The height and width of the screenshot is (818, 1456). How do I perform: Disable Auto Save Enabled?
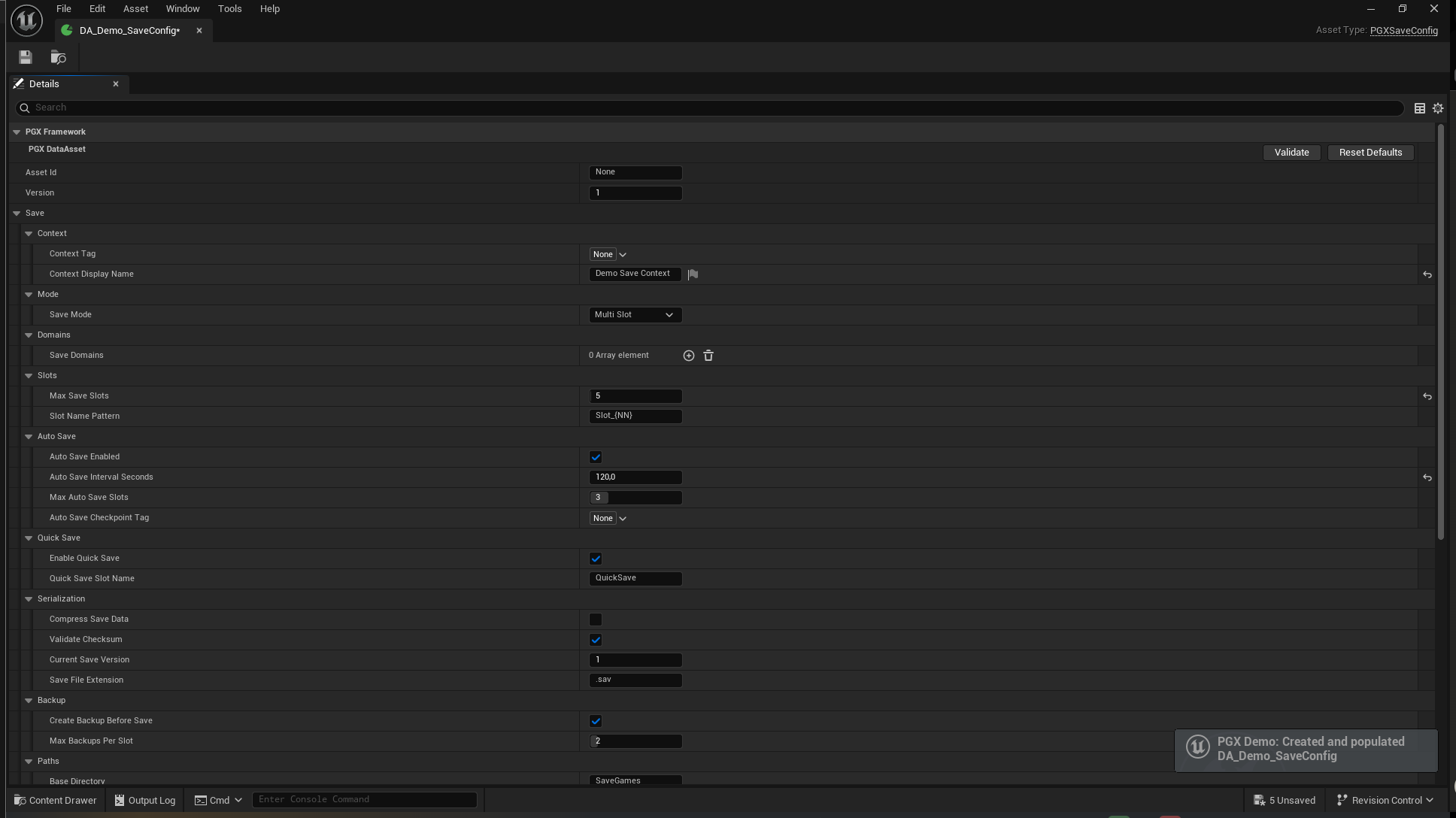coord(596,456)
